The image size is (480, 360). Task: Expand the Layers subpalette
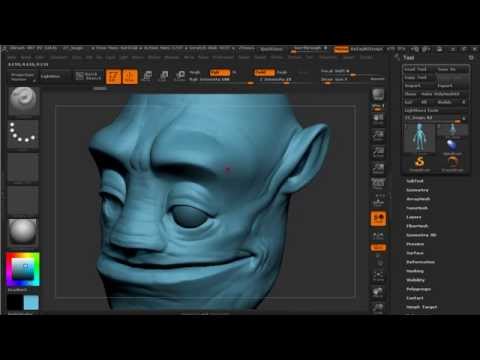pyautogui.click(x=414, y=217)
